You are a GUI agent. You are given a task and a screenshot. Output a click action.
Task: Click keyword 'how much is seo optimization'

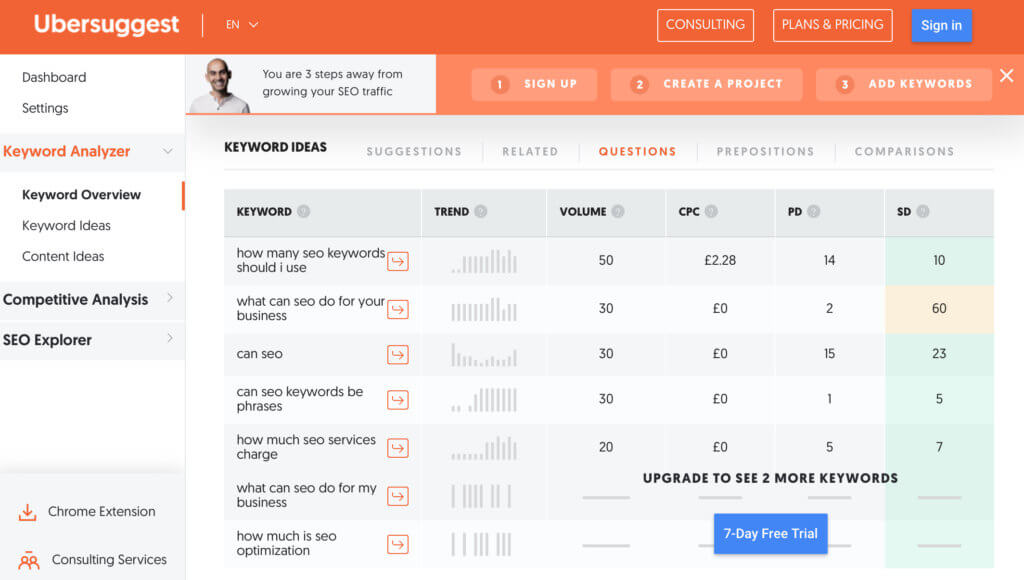click(287, 543)
